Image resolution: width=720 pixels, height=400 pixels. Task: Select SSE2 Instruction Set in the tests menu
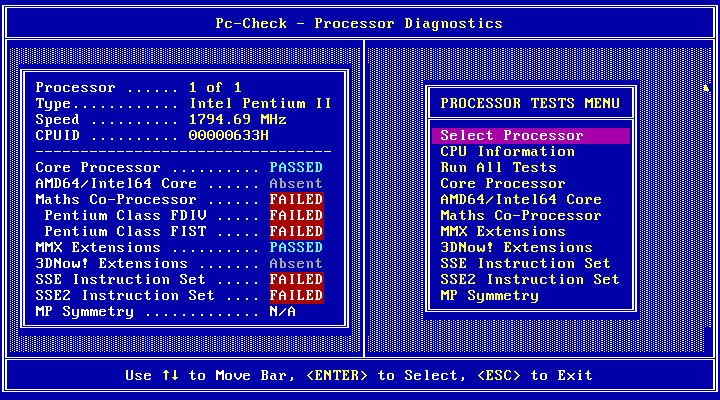click(530, 280)
